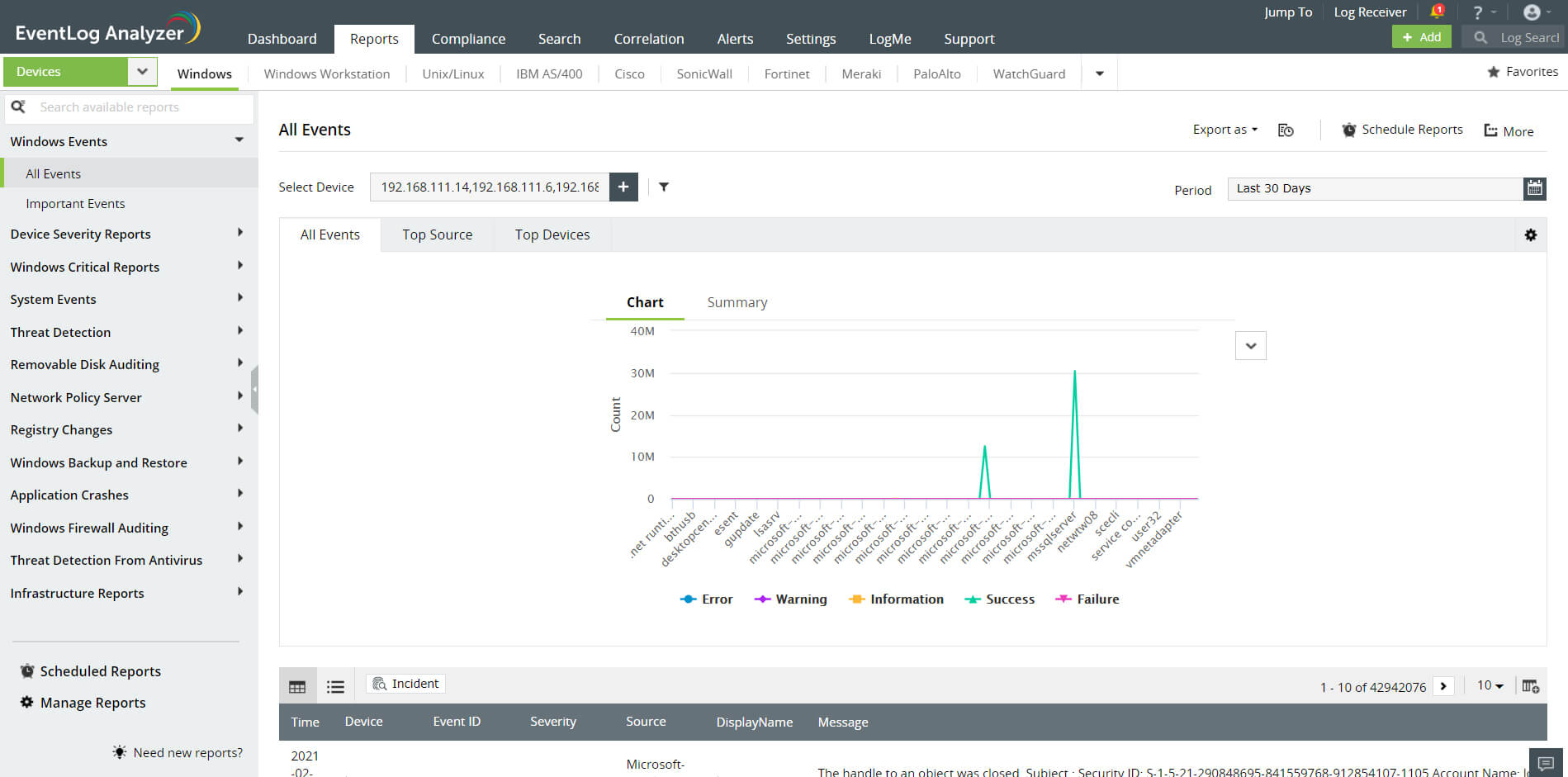Screen dimensions: 1568x777
Task: Switch to list view icon
Action: (335, 686)
